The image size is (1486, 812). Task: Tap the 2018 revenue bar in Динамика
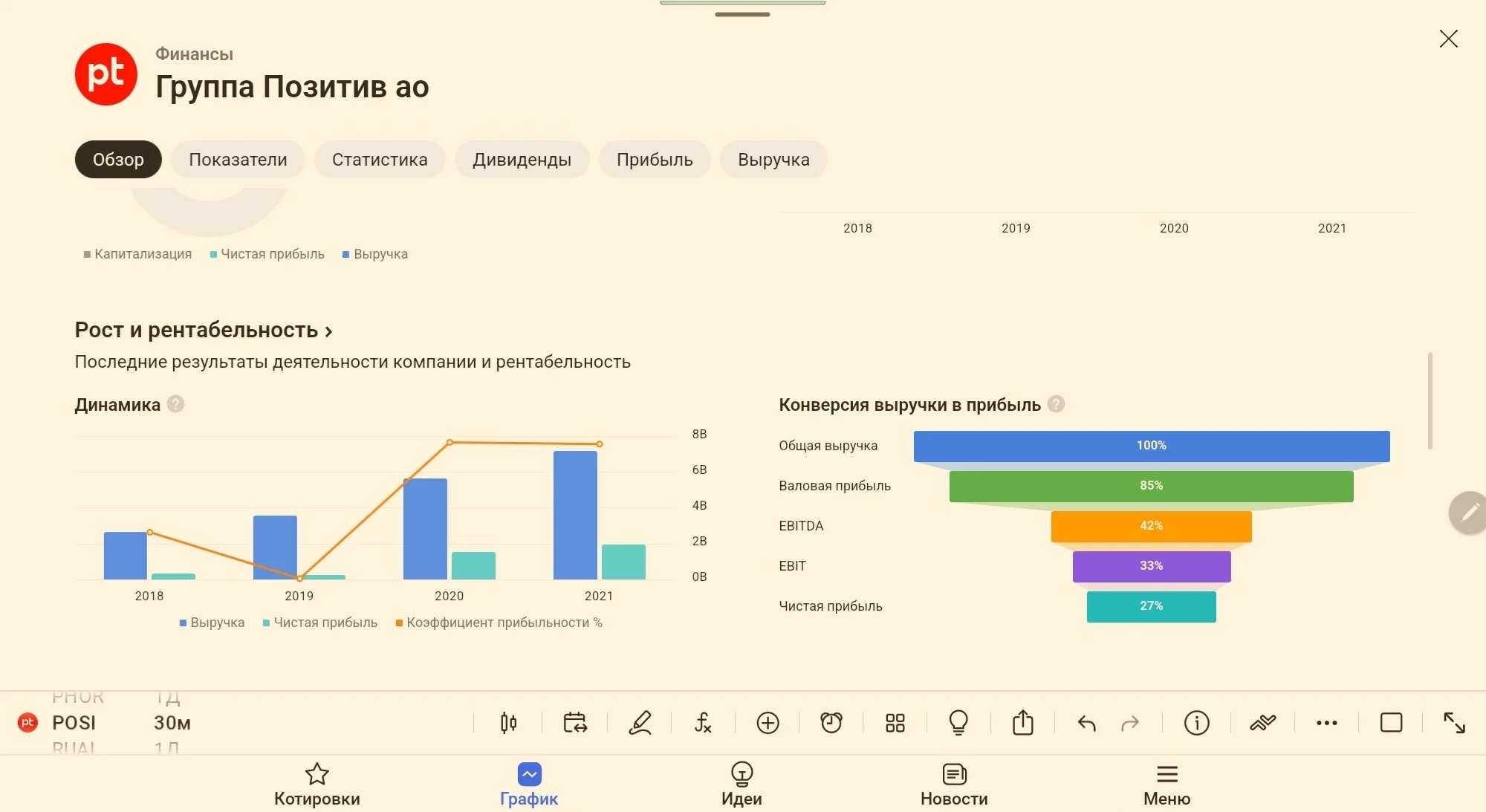pos(126,556)
